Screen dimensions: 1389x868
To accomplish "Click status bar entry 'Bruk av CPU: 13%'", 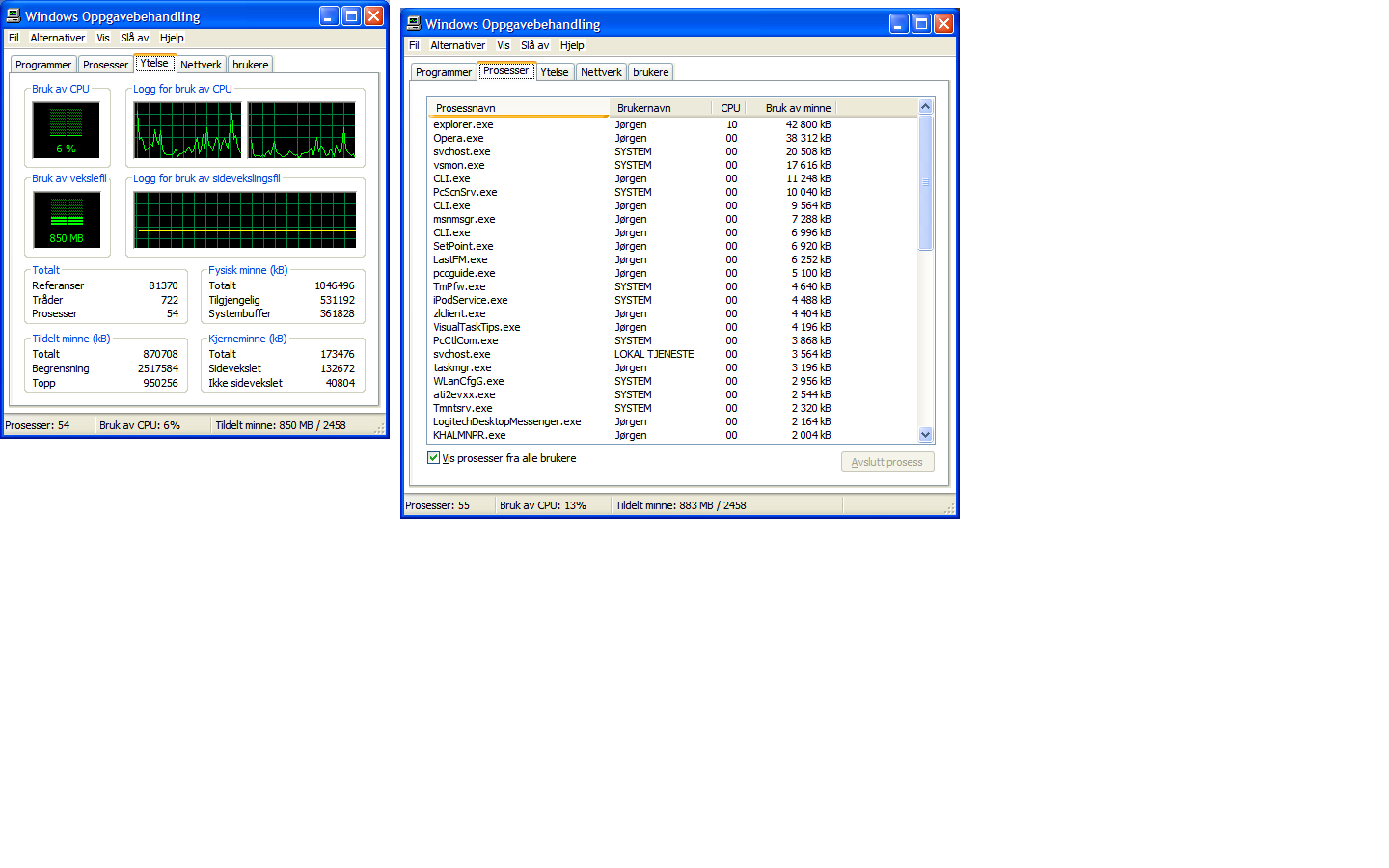I will pyautogui.click(x=543, y=505).
